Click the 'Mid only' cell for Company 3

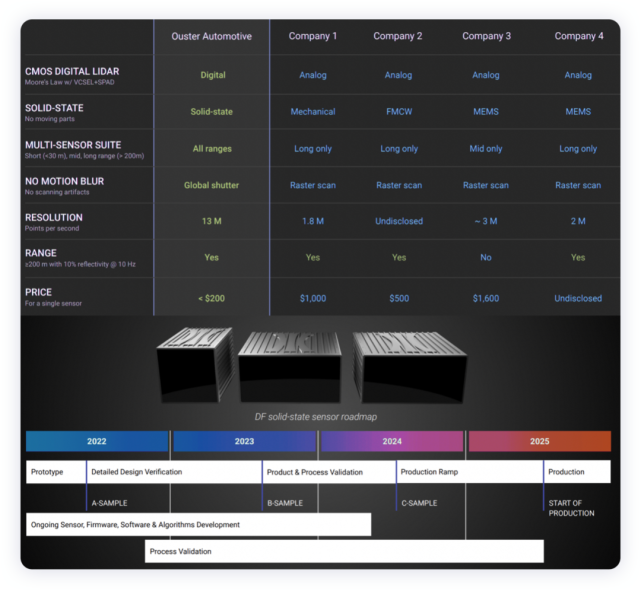point(486,149)
